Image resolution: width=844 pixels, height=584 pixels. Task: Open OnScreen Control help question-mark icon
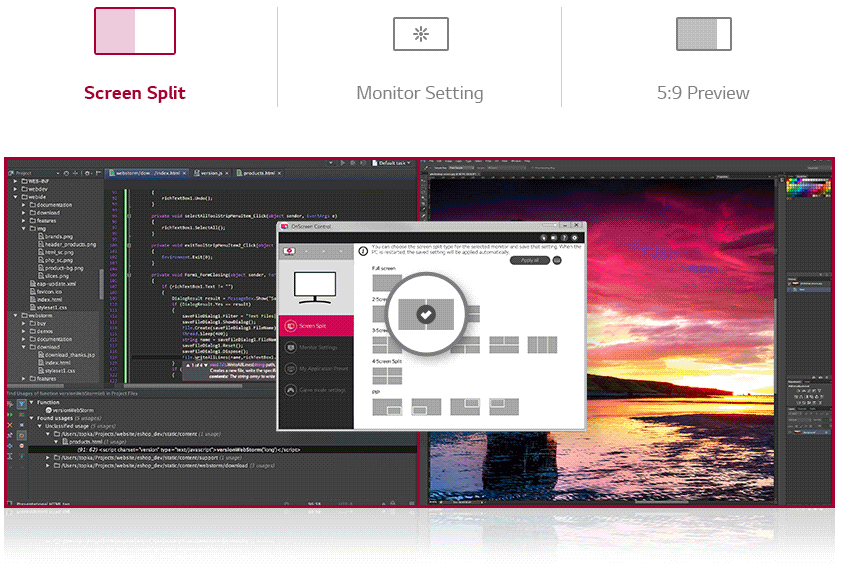tap(564, 237)
